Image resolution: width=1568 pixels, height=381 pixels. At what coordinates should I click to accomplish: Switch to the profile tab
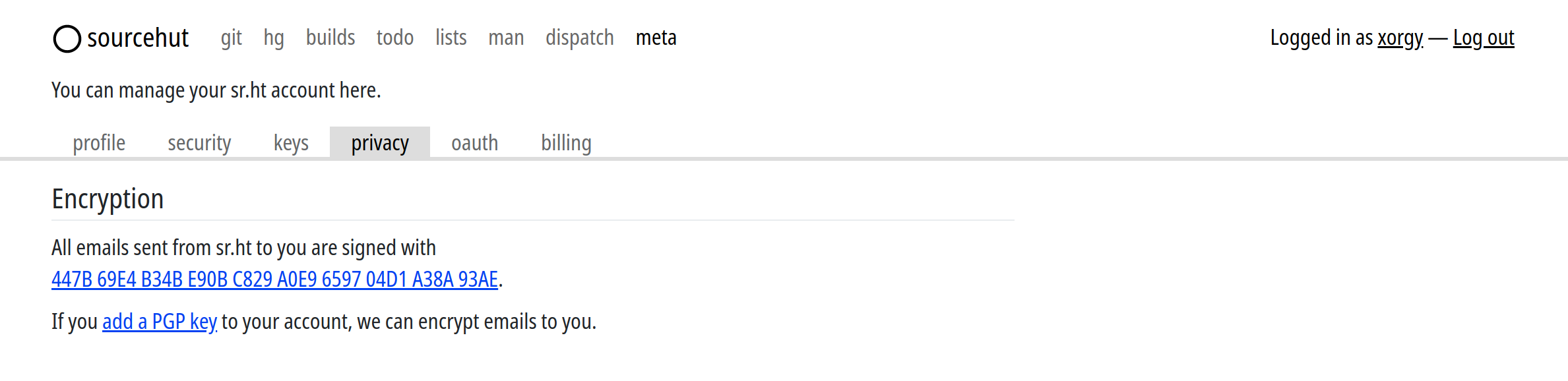pos(99,142)
